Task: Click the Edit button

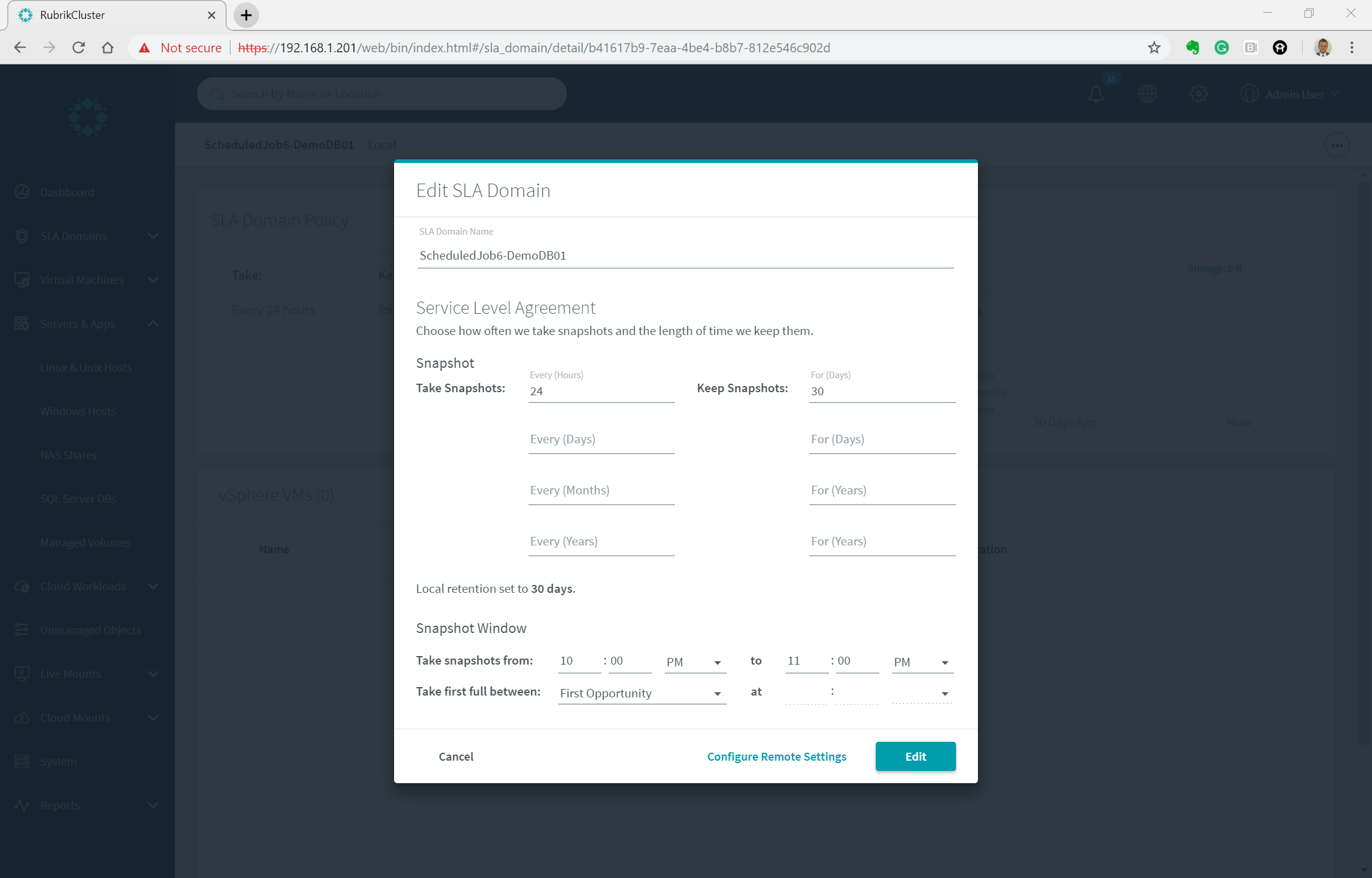Action: [915, 756]
